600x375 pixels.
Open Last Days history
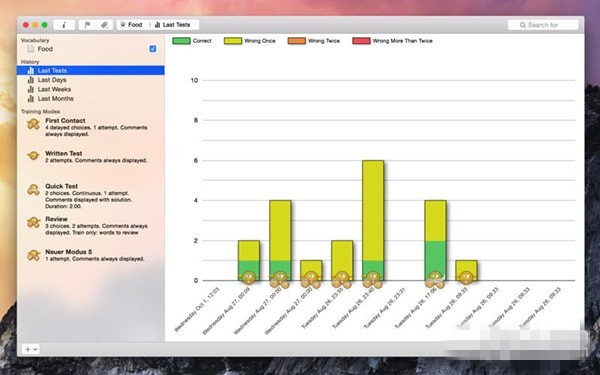[91, 80]
